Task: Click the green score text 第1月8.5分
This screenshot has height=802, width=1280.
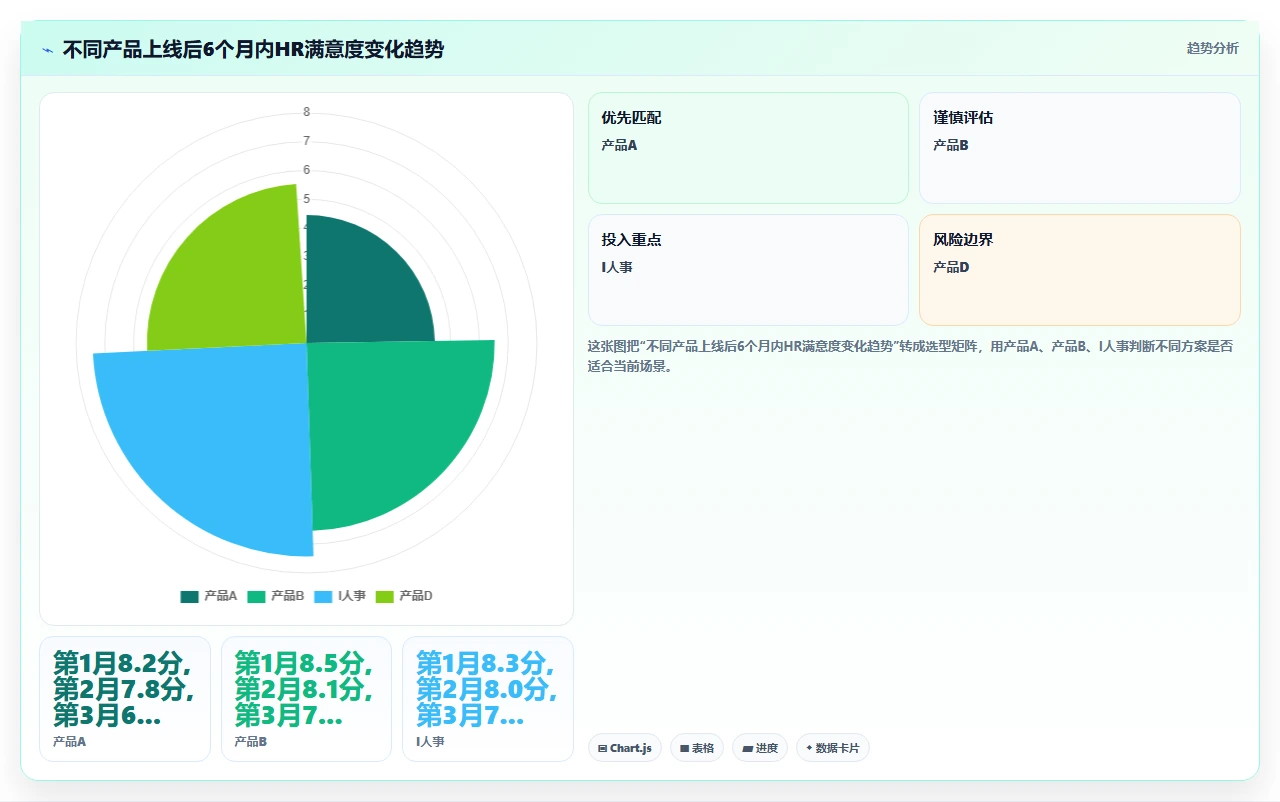Action: coord(304,663)
